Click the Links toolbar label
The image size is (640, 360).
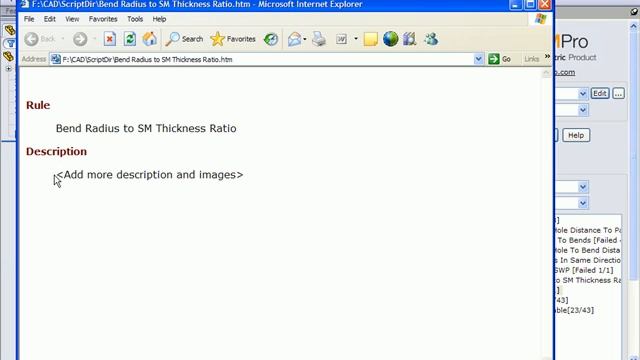pos(531,60)
